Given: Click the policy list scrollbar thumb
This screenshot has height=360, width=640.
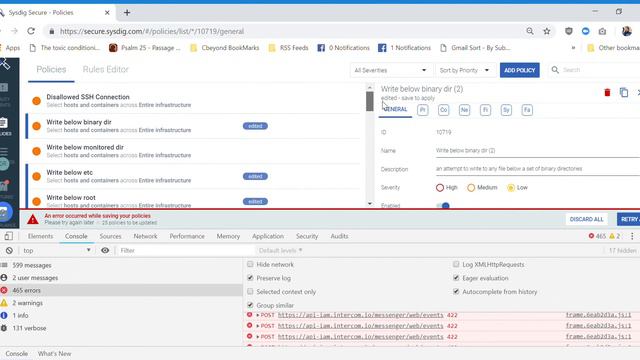Looking at the screenshot, I should (x=370, y=101).
